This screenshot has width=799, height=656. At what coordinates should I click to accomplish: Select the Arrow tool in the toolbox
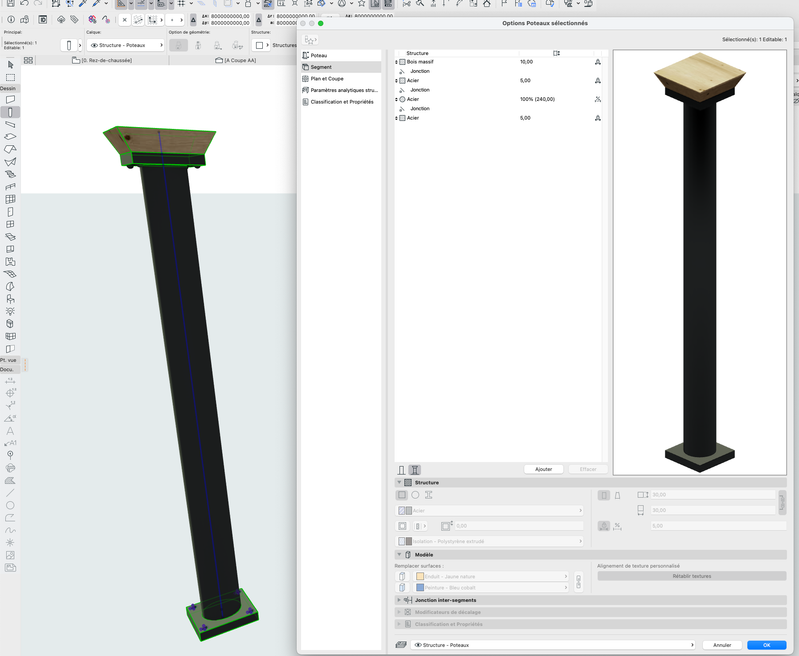click(x=10, y=64)
